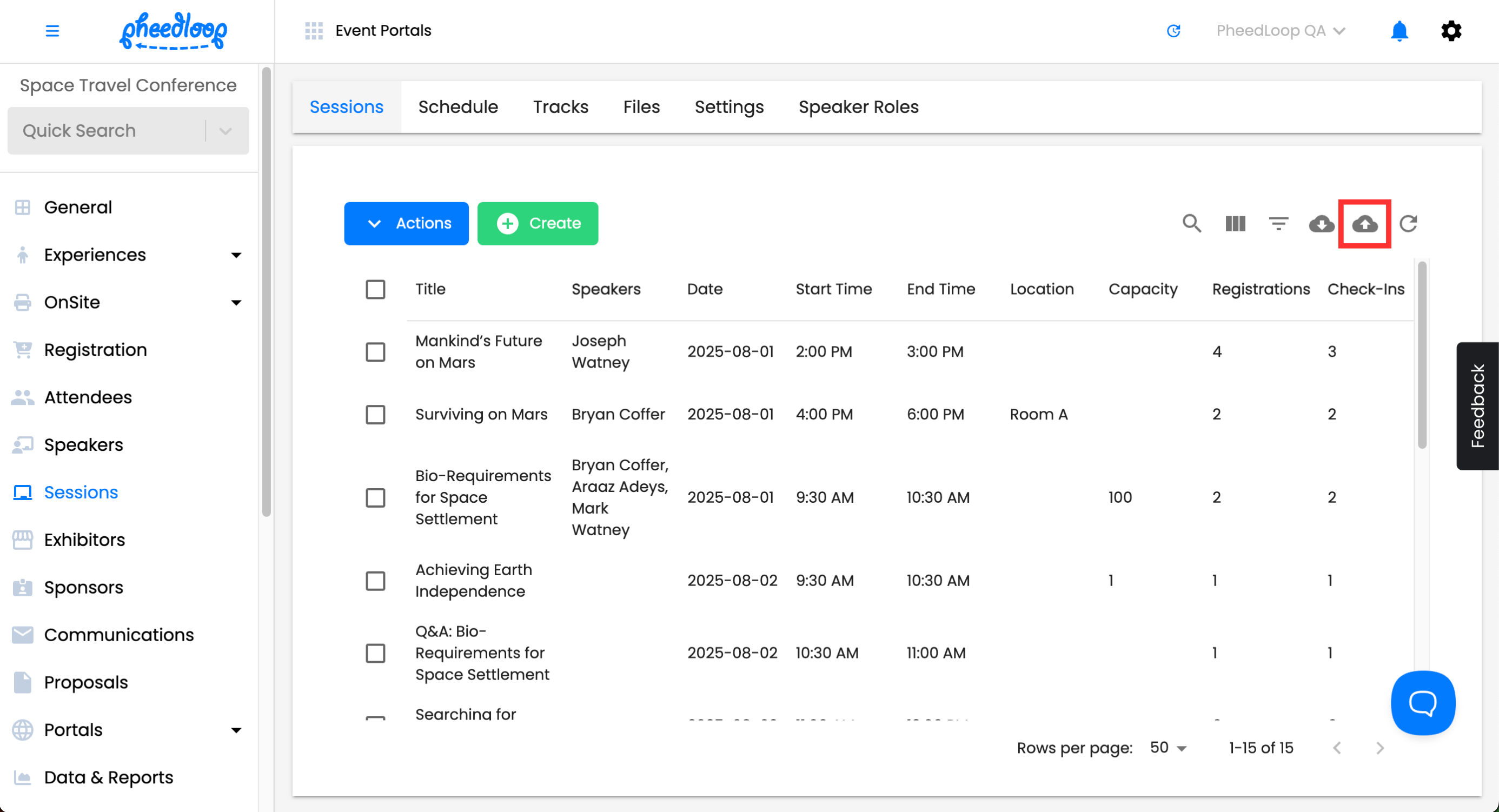Screen dimensions: 1499x812
Task: Check the Bio-Requirements for Space Settlement row
Action: click(x=375, y=498)
